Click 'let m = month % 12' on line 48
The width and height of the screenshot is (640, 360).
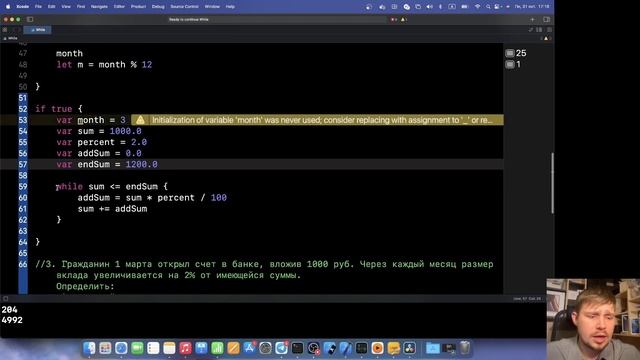(104, 64)
